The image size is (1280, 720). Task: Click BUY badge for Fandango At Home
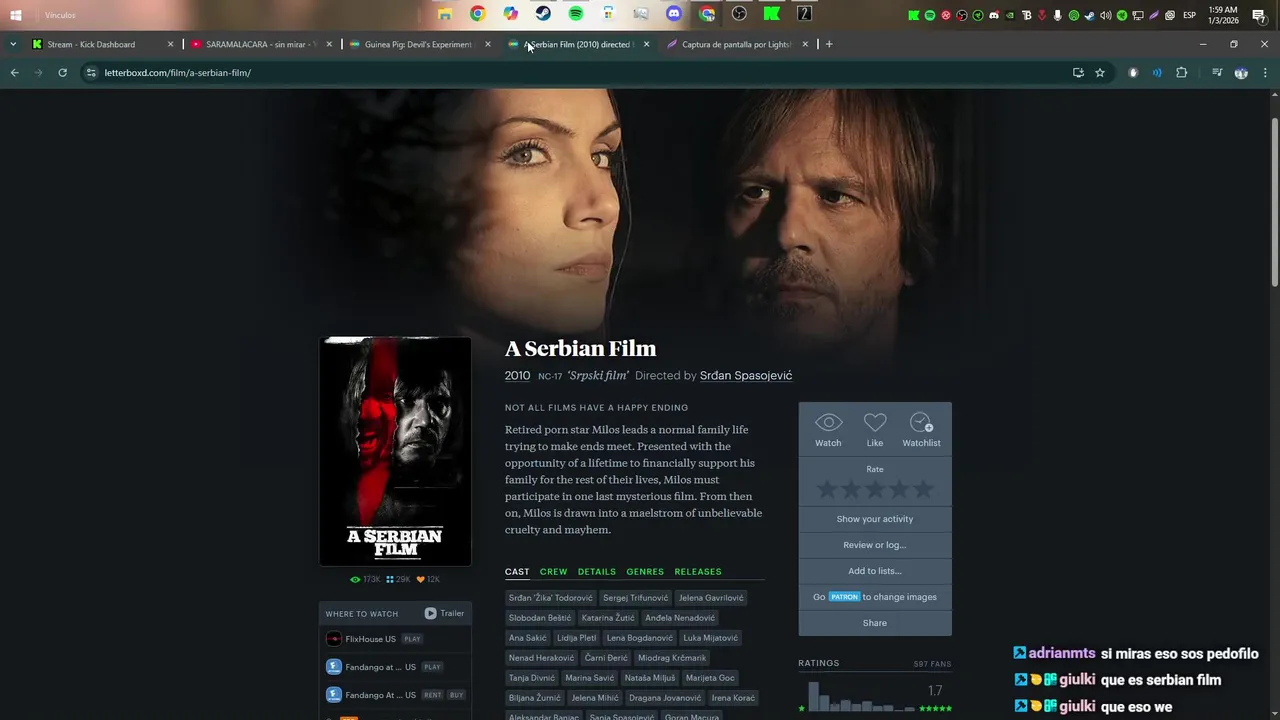pos(456,695)
